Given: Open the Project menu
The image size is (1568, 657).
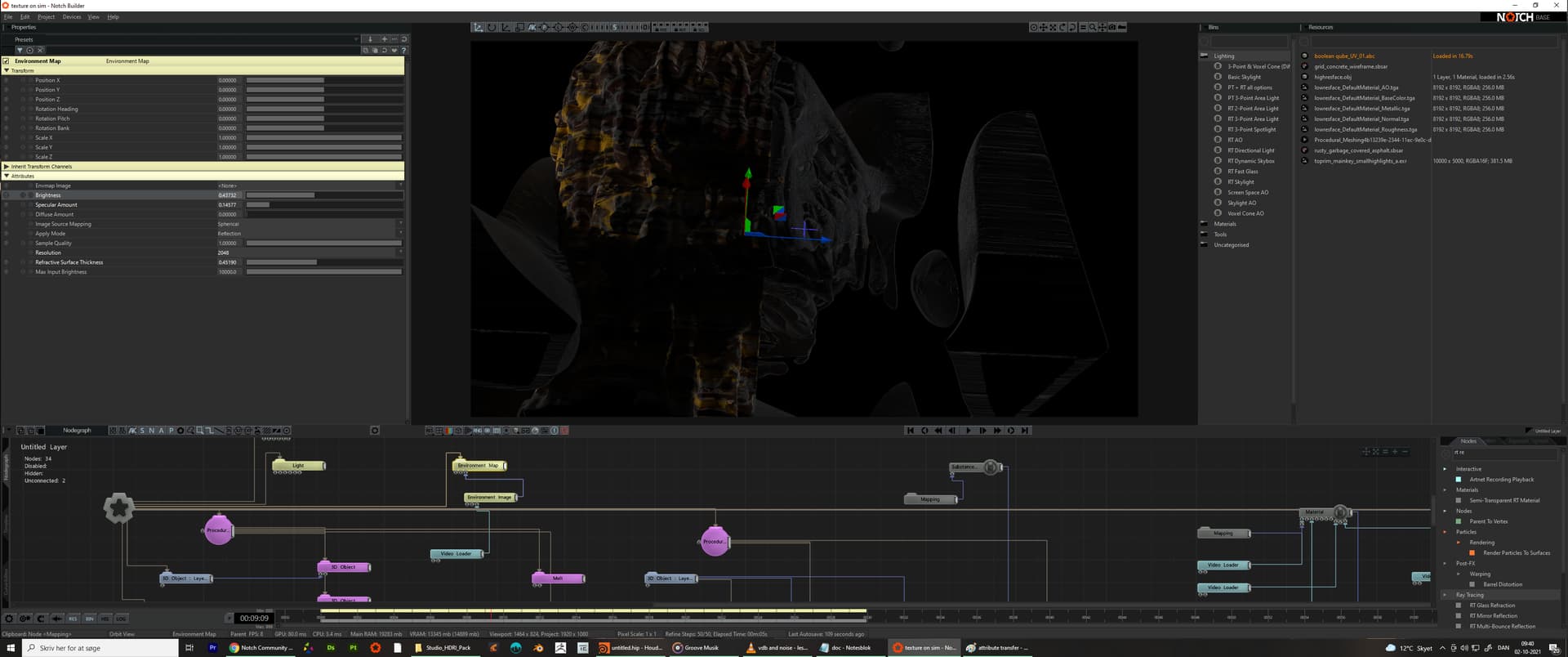Looking at the screenshot, I should [47, 17].
